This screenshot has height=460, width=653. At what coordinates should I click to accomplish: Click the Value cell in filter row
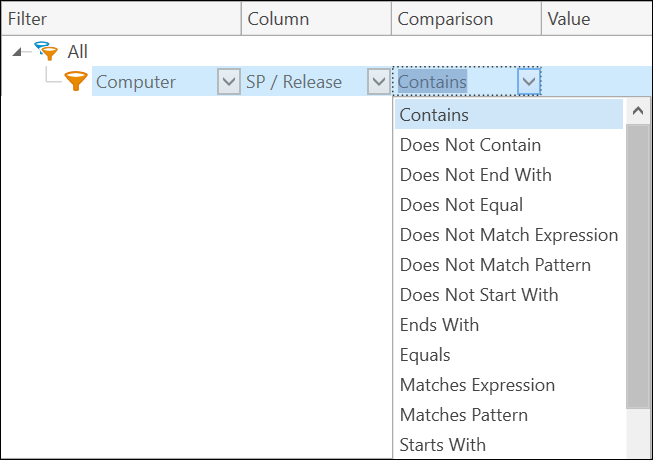click(595, 82)
